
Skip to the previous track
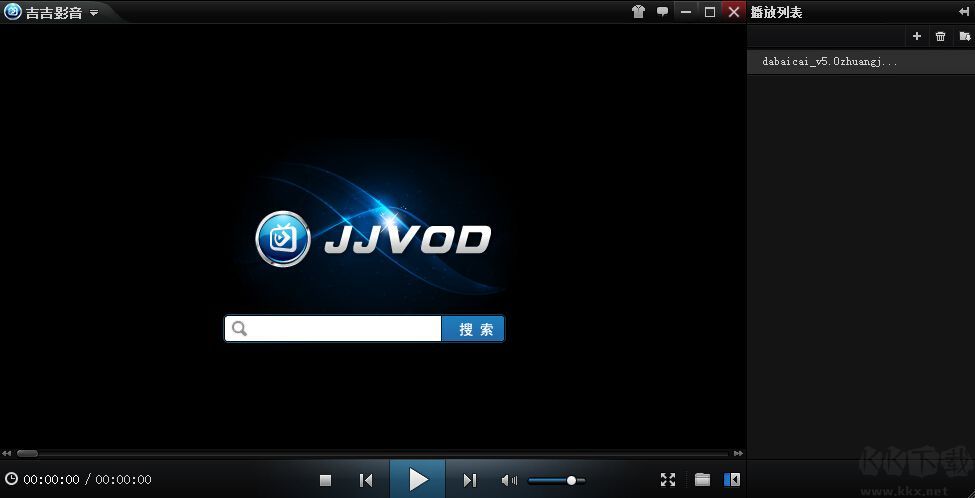click(x=366, y=480)
